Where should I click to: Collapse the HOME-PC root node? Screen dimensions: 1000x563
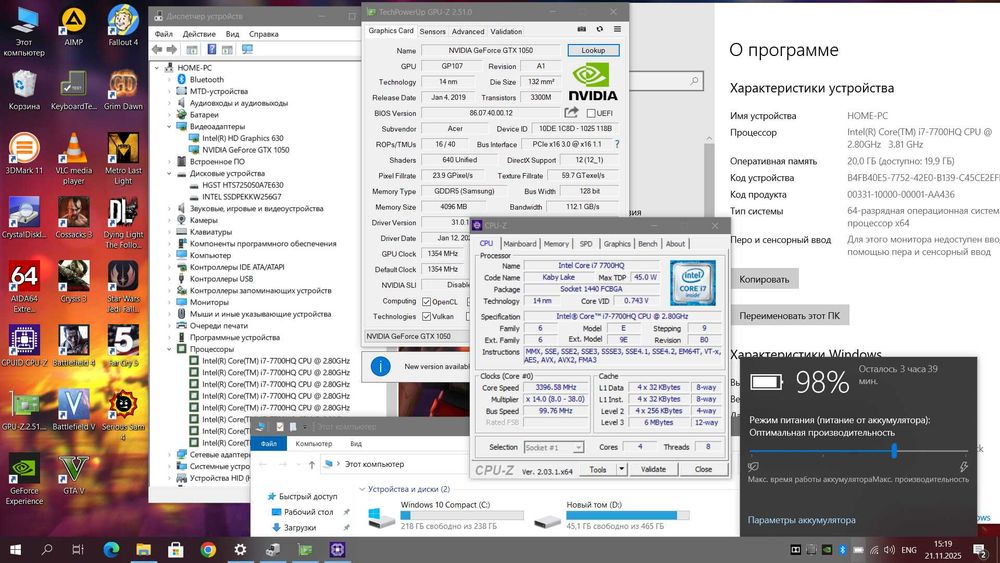tap(158, 68)
